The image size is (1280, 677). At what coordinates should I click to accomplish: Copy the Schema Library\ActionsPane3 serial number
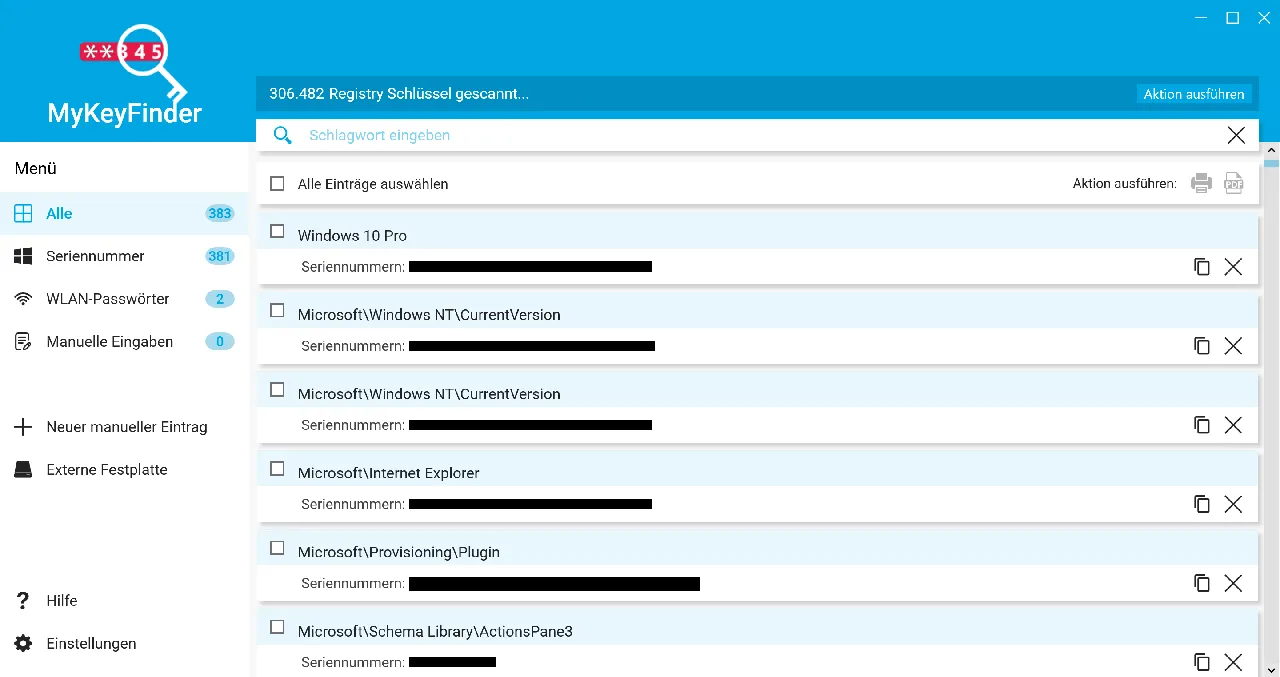point(1202,662)
